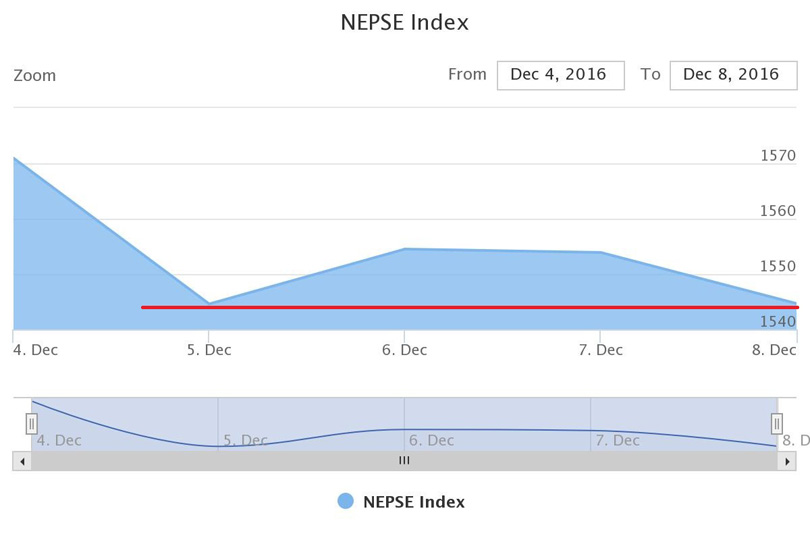Viewport: 810px width, 540px height.
Task: Click the 6. Dec x-axis label on main chart
Action: tap(404, 350)
